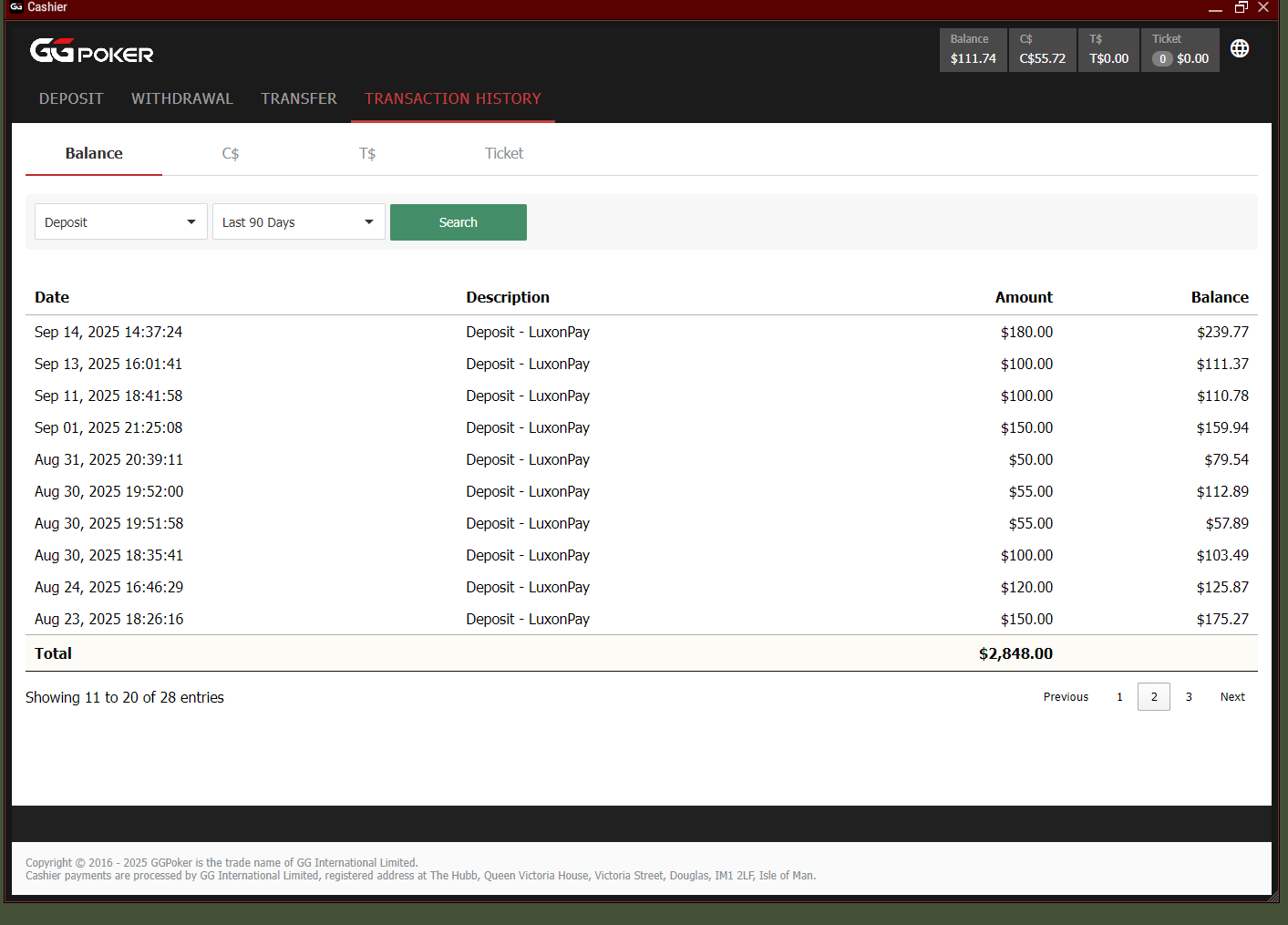This screenshot has width=1288, height=925.
Task: Click the $175.27 balance value
Action: pos(1222,619)
